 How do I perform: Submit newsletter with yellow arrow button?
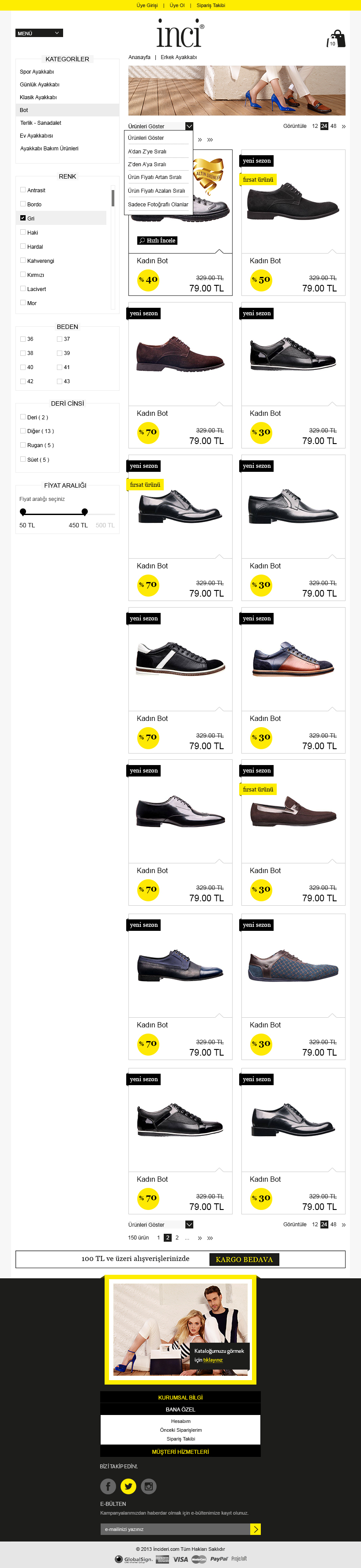coord(256,1528)
